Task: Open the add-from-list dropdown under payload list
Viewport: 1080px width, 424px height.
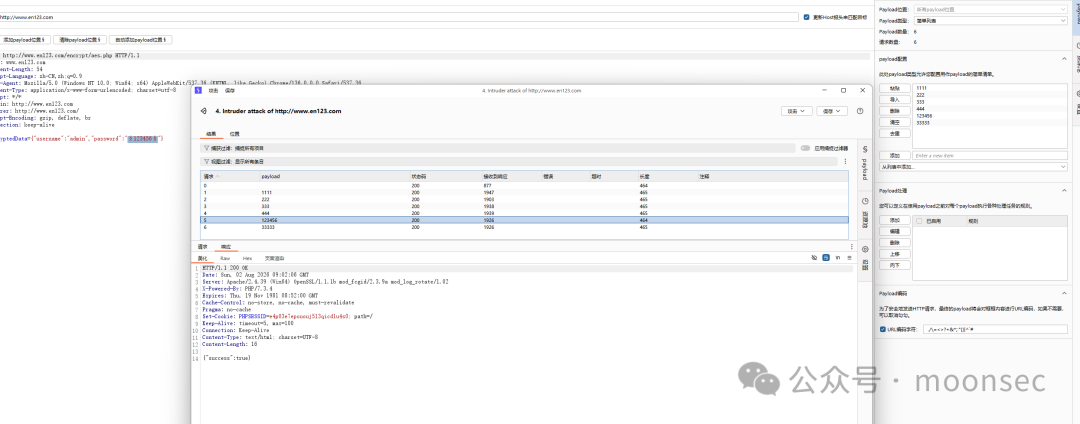Action: click(973, 167)
